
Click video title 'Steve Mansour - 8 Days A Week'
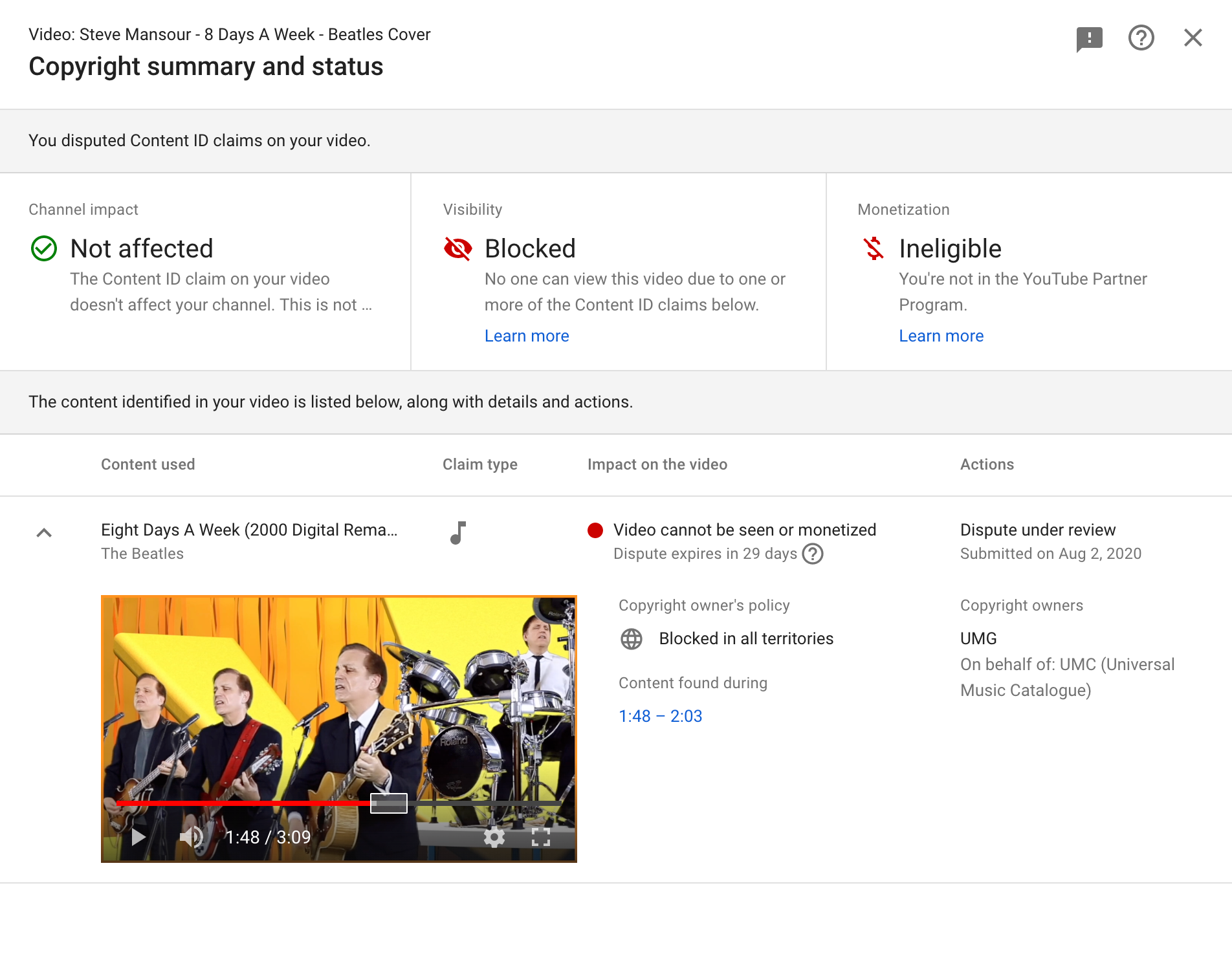click(197, 34)
